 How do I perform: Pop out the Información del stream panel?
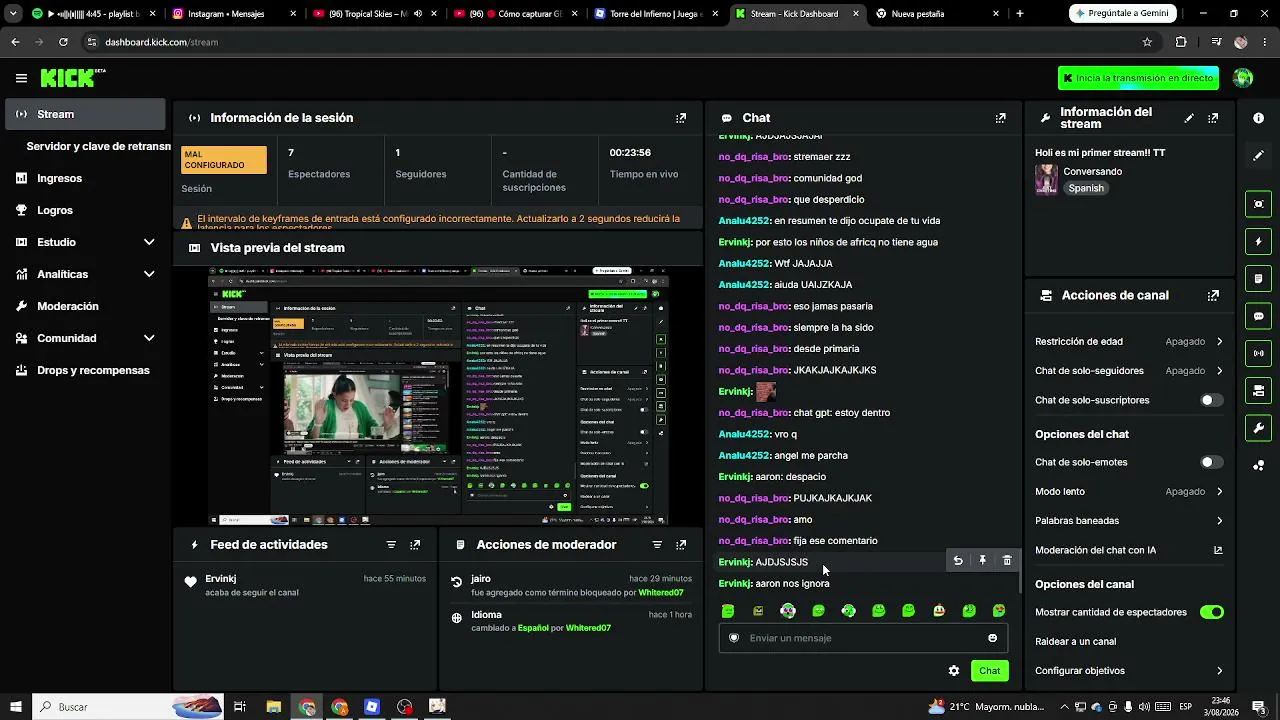click(x=1213, y=118)
